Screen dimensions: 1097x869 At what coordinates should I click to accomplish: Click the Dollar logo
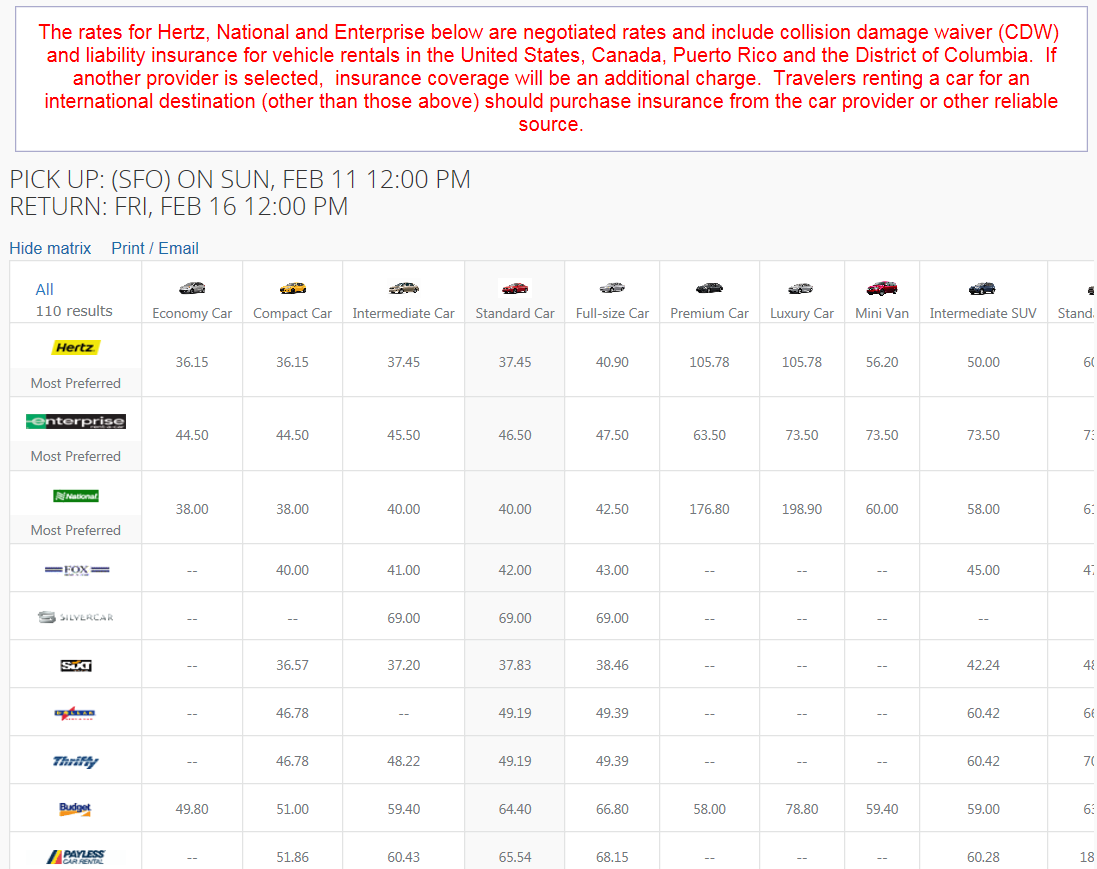(75, 714)
